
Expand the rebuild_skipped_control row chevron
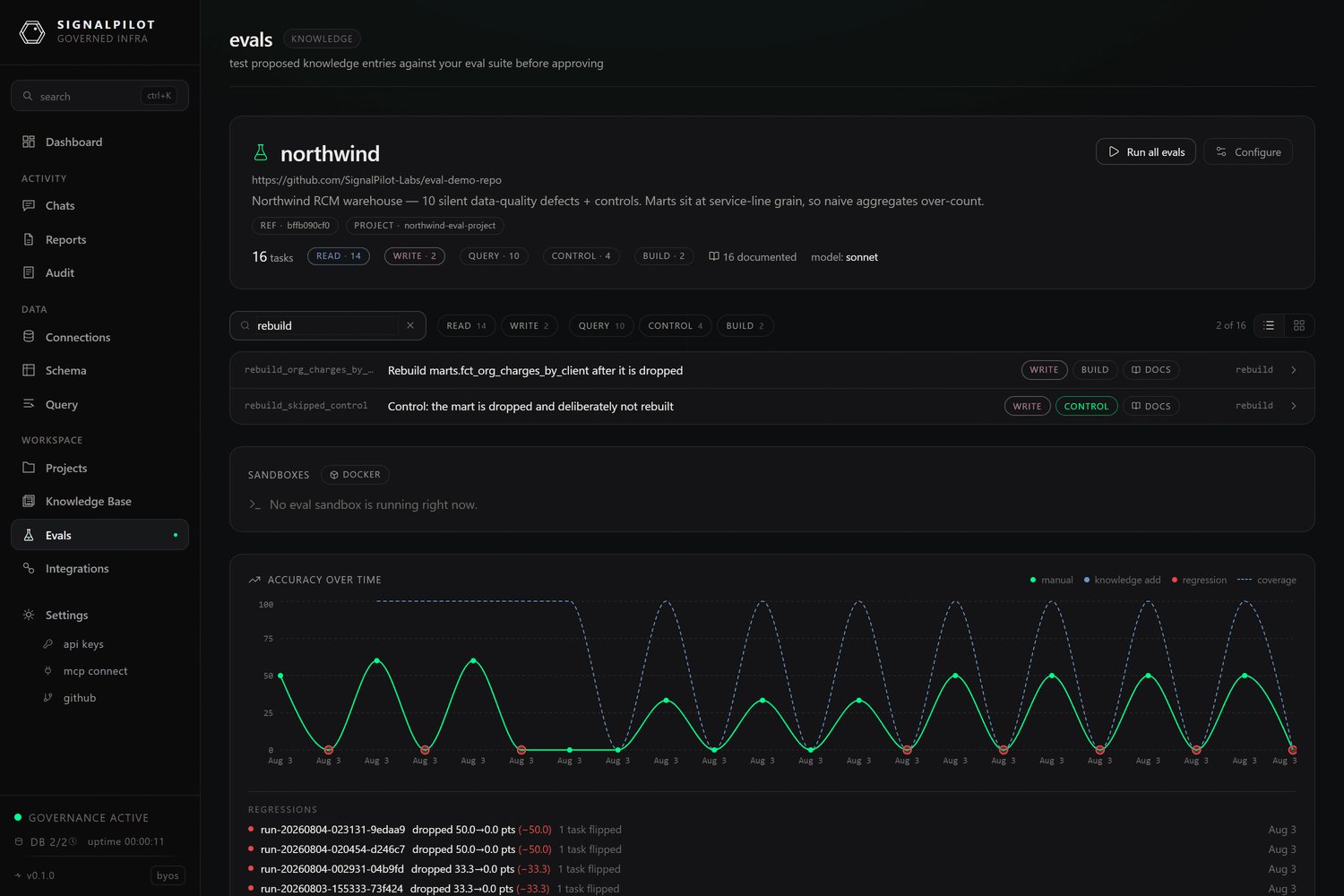(1294, 406)
